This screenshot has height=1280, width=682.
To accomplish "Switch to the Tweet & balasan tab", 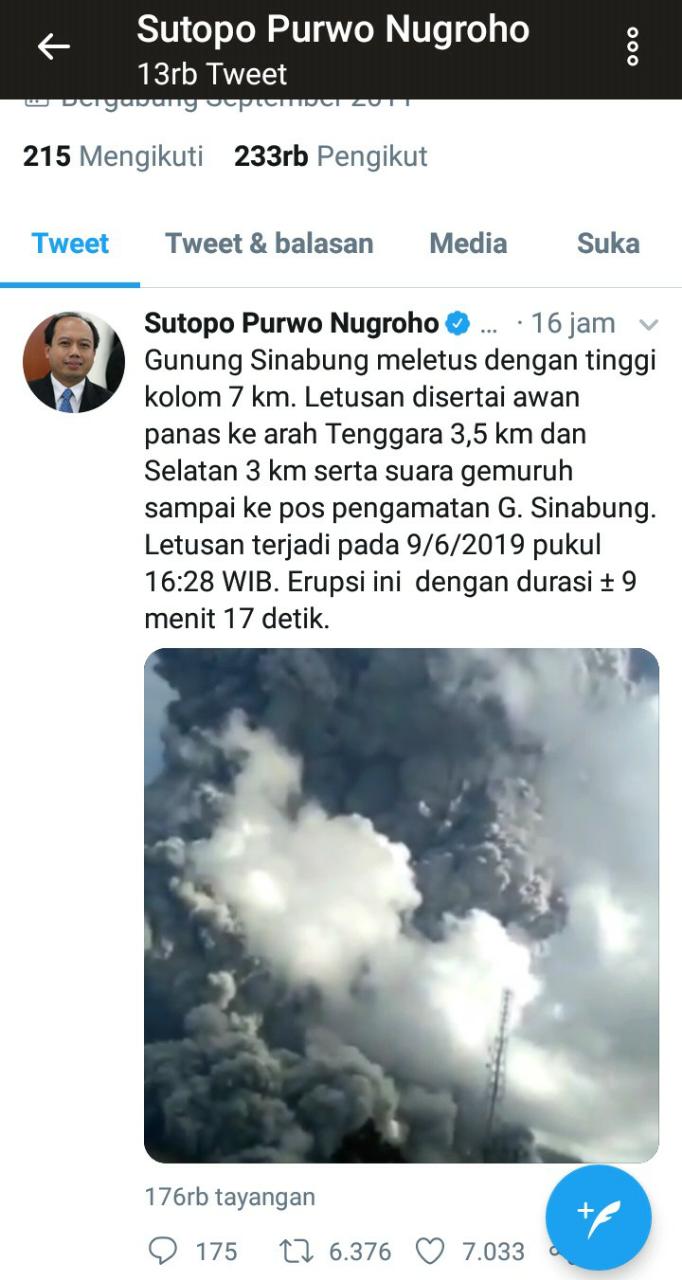I will [x=269, y=243].
